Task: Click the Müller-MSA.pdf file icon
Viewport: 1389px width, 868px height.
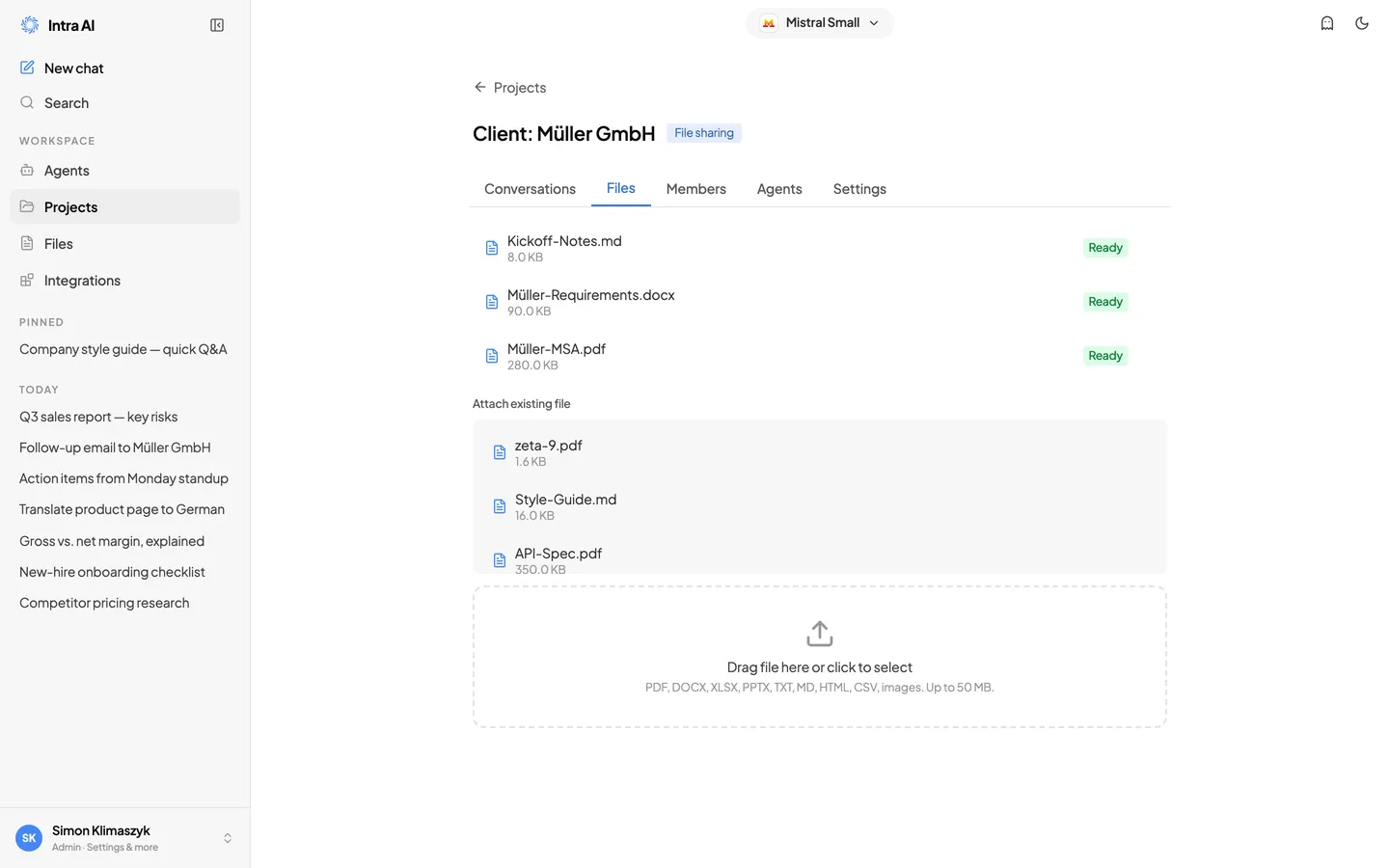Action: pos(492,356)
